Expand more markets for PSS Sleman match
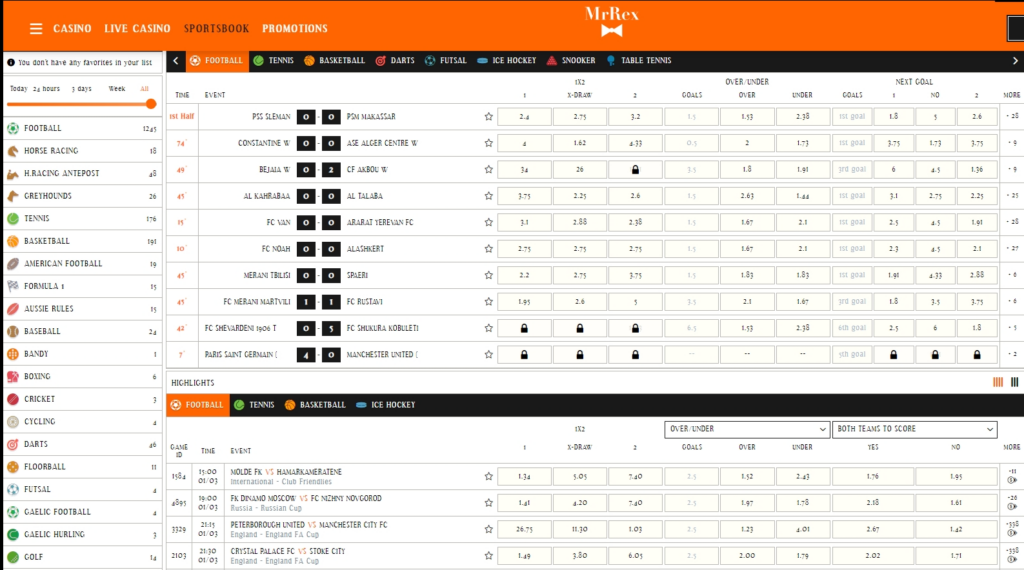This screenshot has height=570, width=1024. (1012, 116)
